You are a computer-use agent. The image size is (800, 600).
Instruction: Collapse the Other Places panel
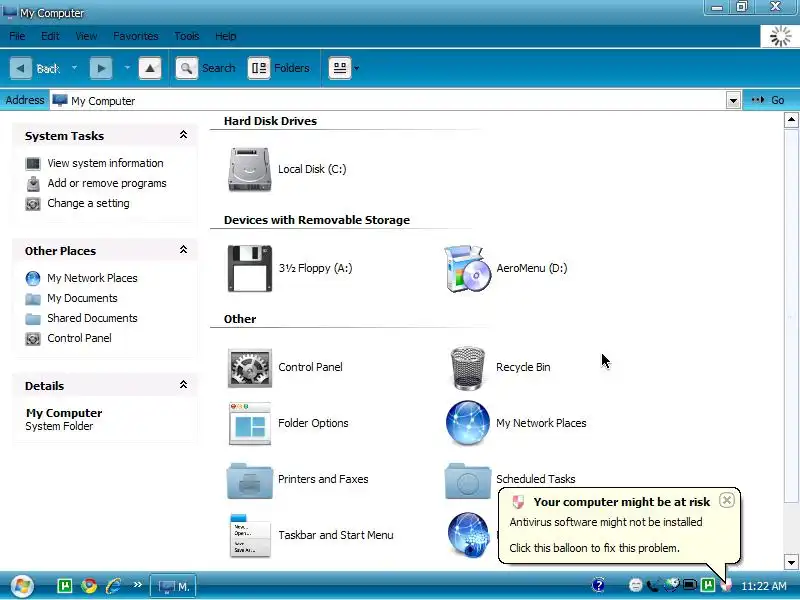183,249
